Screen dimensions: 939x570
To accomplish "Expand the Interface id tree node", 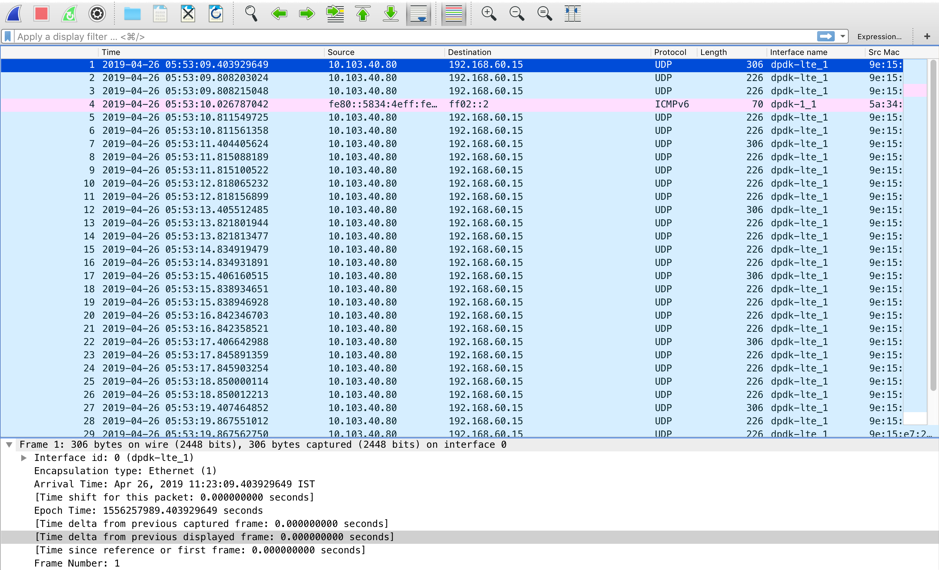I will tap(23, 458).
